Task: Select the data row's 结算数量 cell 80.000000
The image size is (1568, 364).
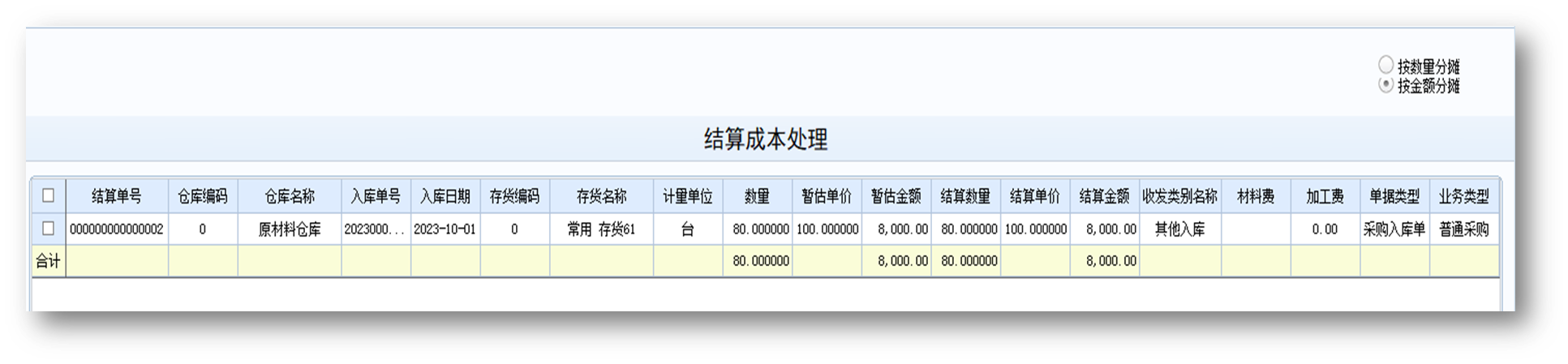Action: pos(966,229)
